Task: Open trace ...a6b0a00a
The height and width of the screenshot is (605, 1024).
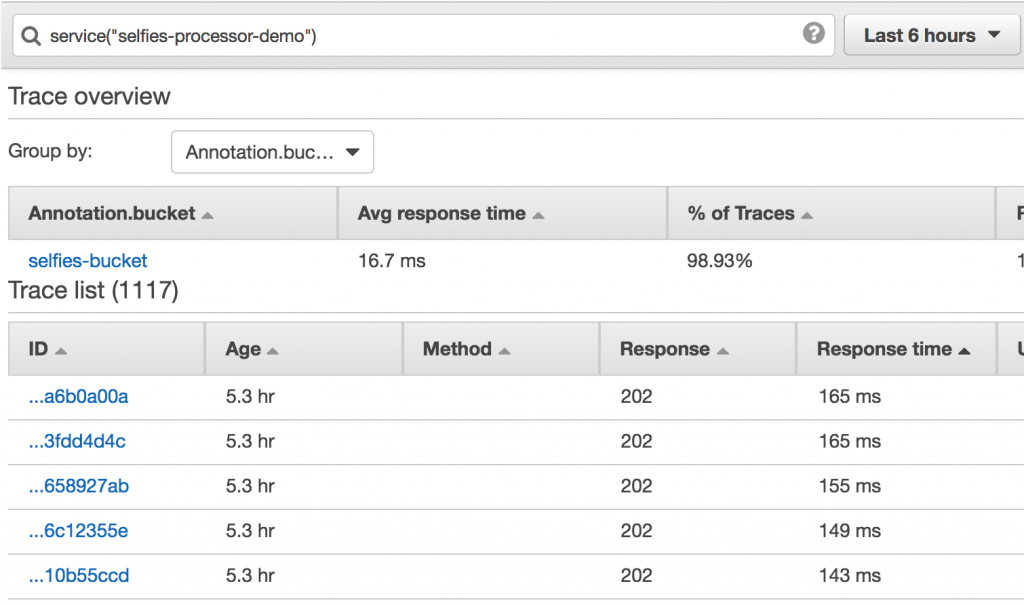Action: 78,397
